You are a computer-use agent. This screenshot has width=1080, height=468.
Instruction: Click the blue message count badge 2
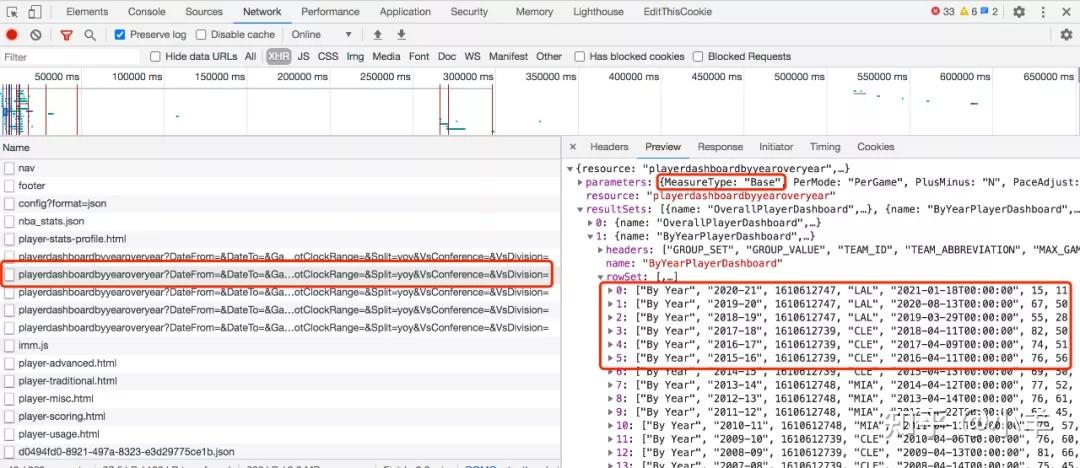click(989, 12)
